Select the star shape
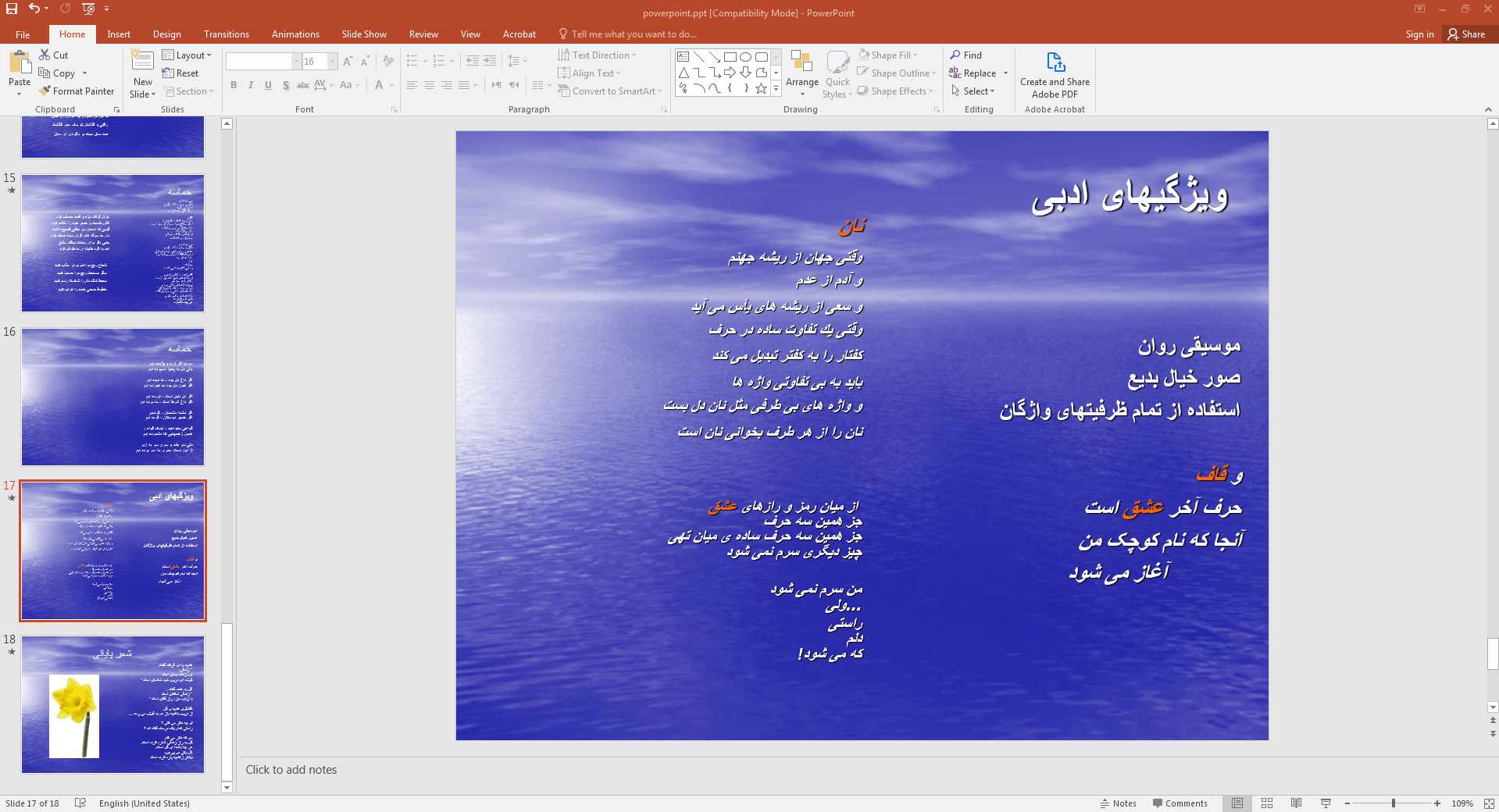 click(761, 88)
